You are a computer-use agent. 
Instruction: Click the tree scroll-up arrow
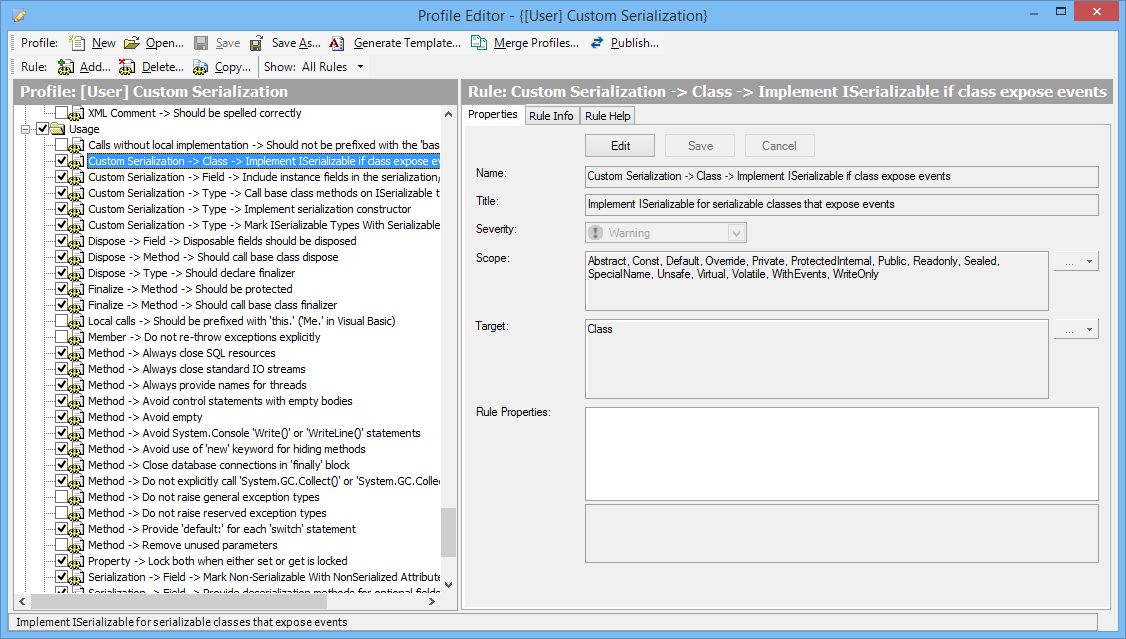pos(448,114)
